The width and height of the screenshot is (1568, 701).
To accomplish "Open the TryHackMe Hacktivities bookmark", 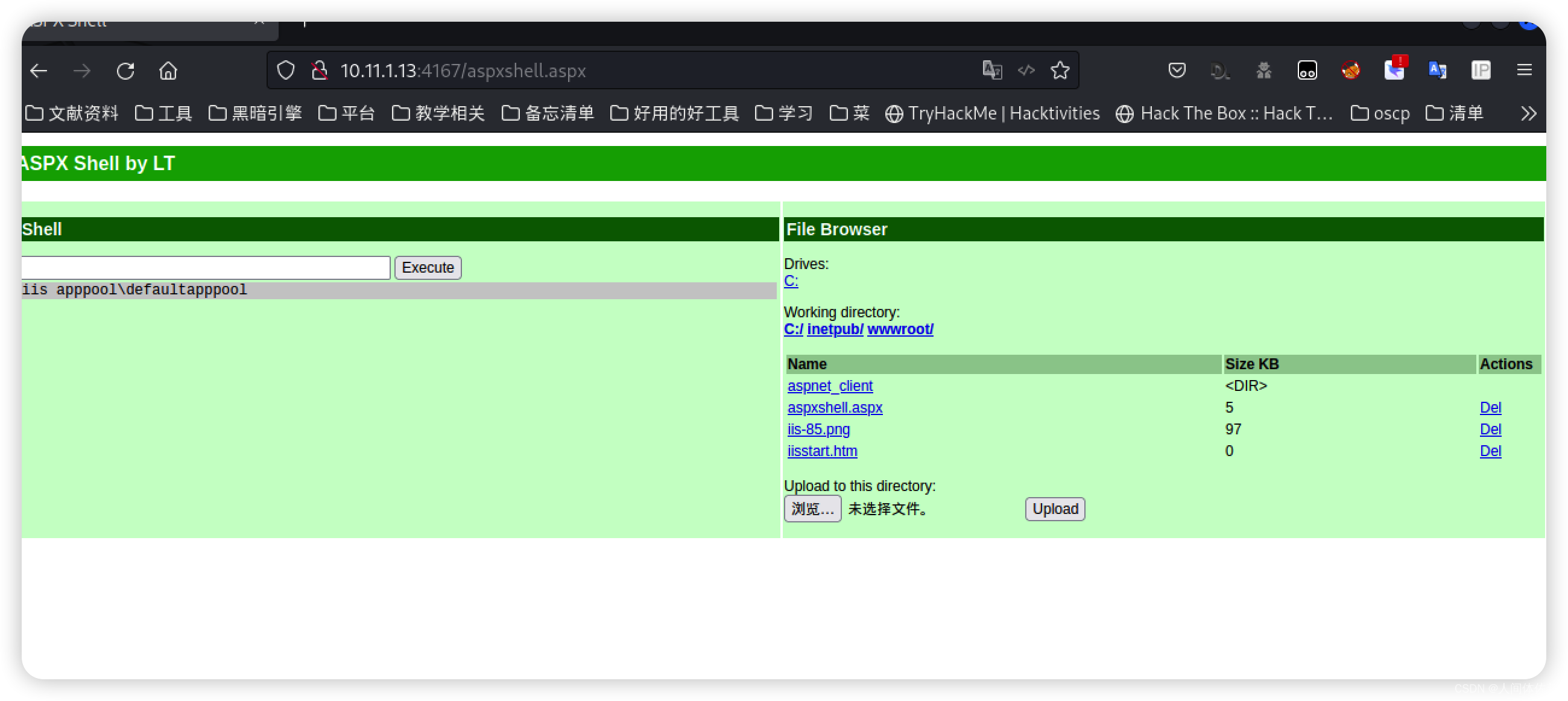I will tap(993, 113).
